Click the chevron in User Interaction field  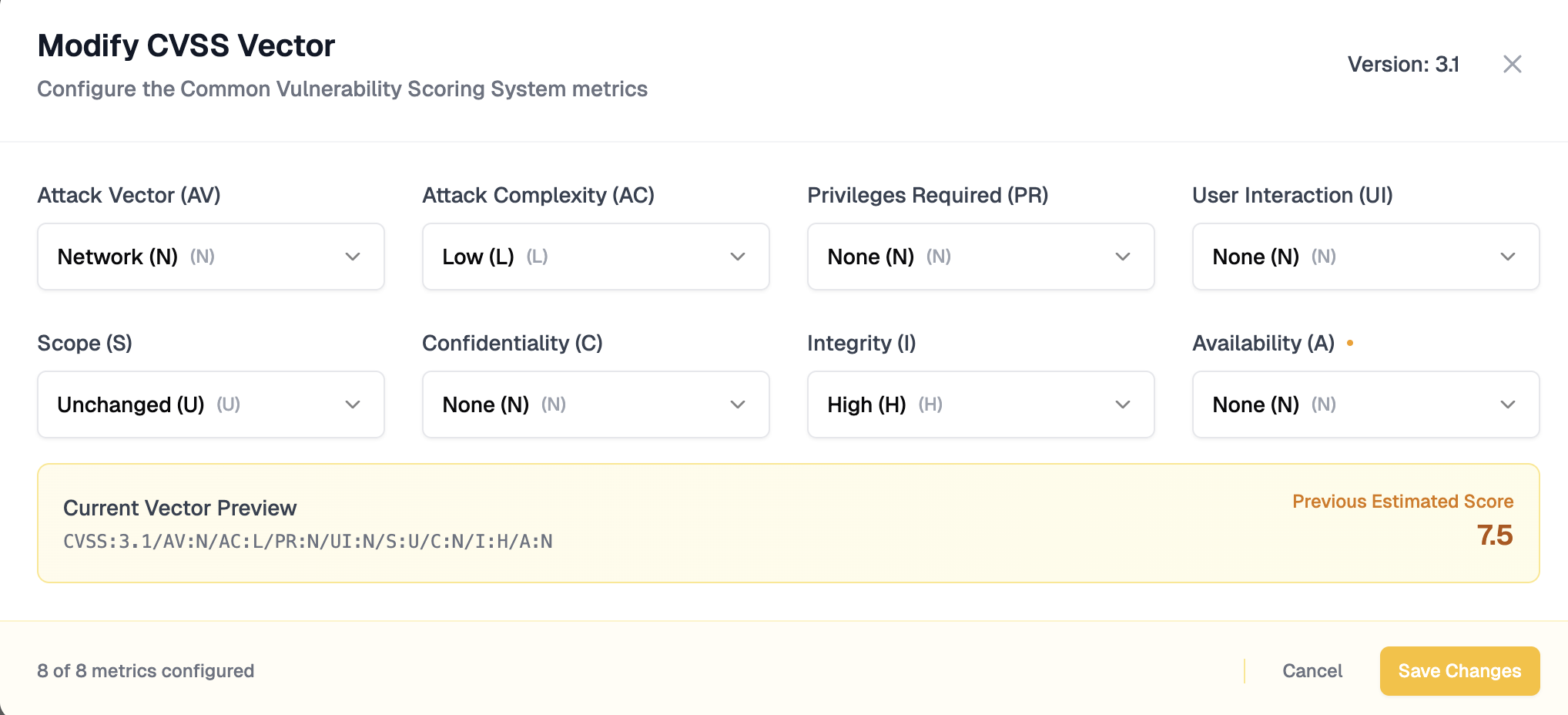[x=1508, y=257]
